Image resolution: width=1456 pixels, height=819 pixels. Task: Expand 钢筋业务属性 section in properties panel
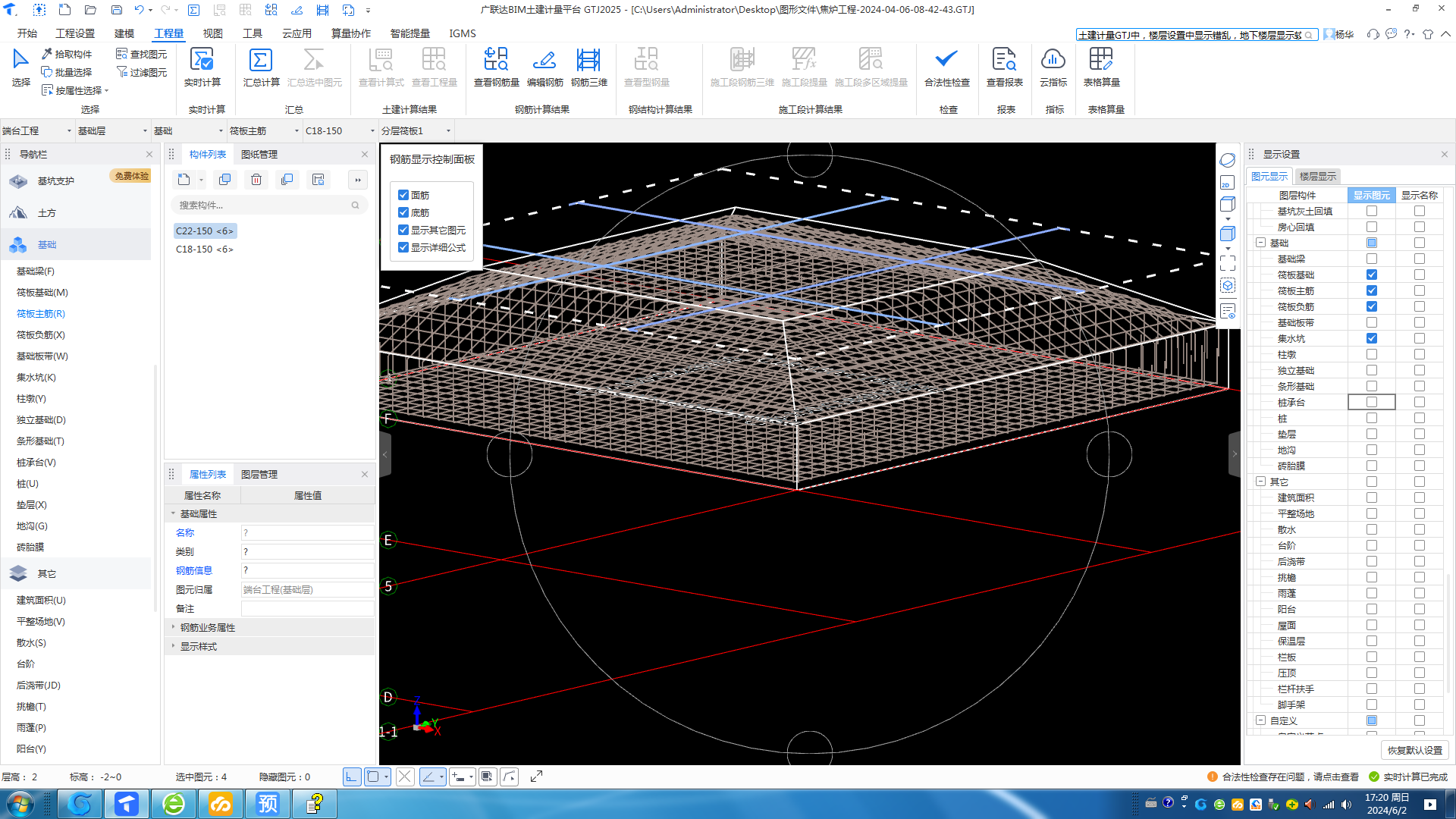(x=174, y=627)
